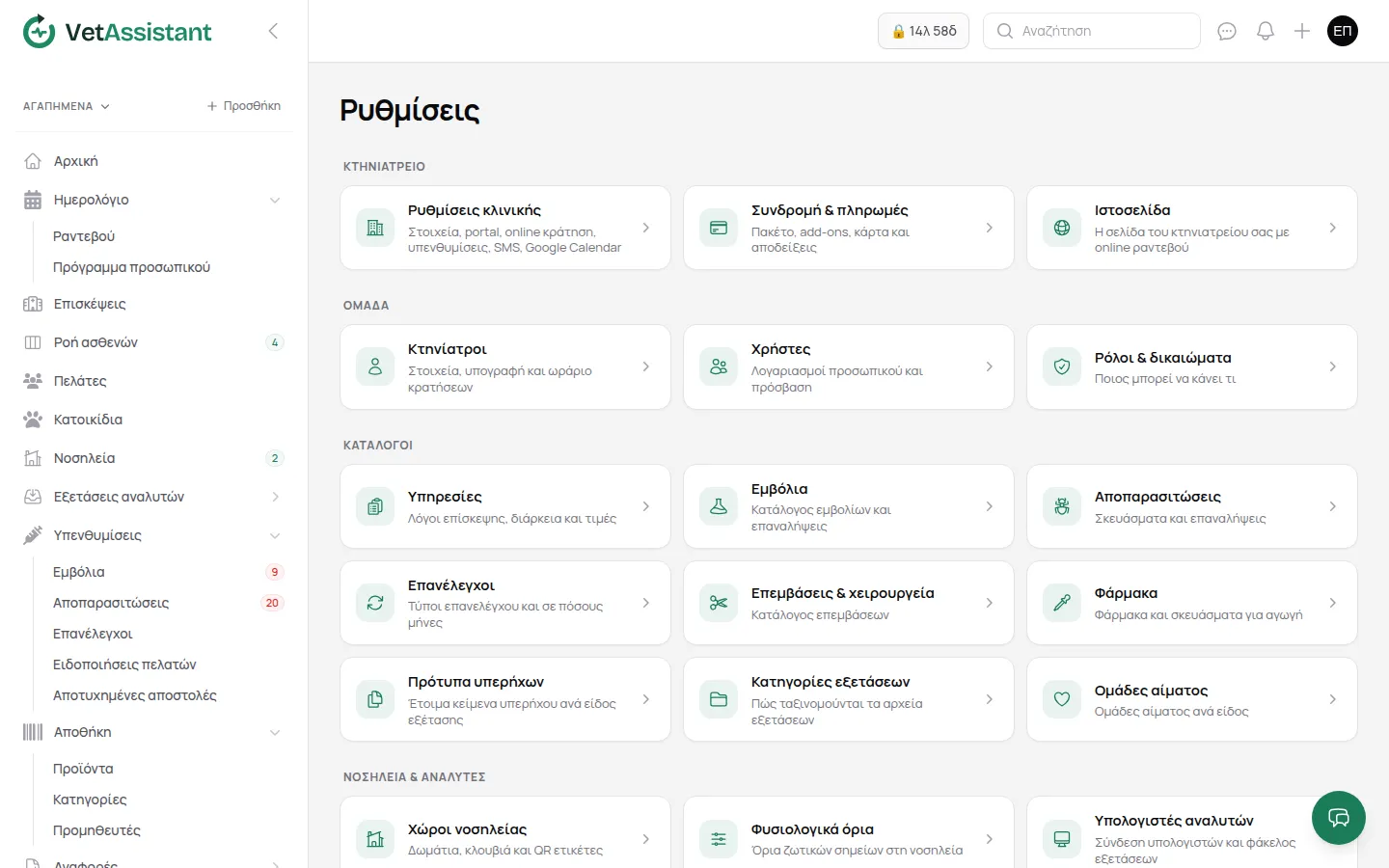Screen dimensions: 1389x868
Task: Click the paw icon beside Κατοικίδια
Action: coord(33,420)
